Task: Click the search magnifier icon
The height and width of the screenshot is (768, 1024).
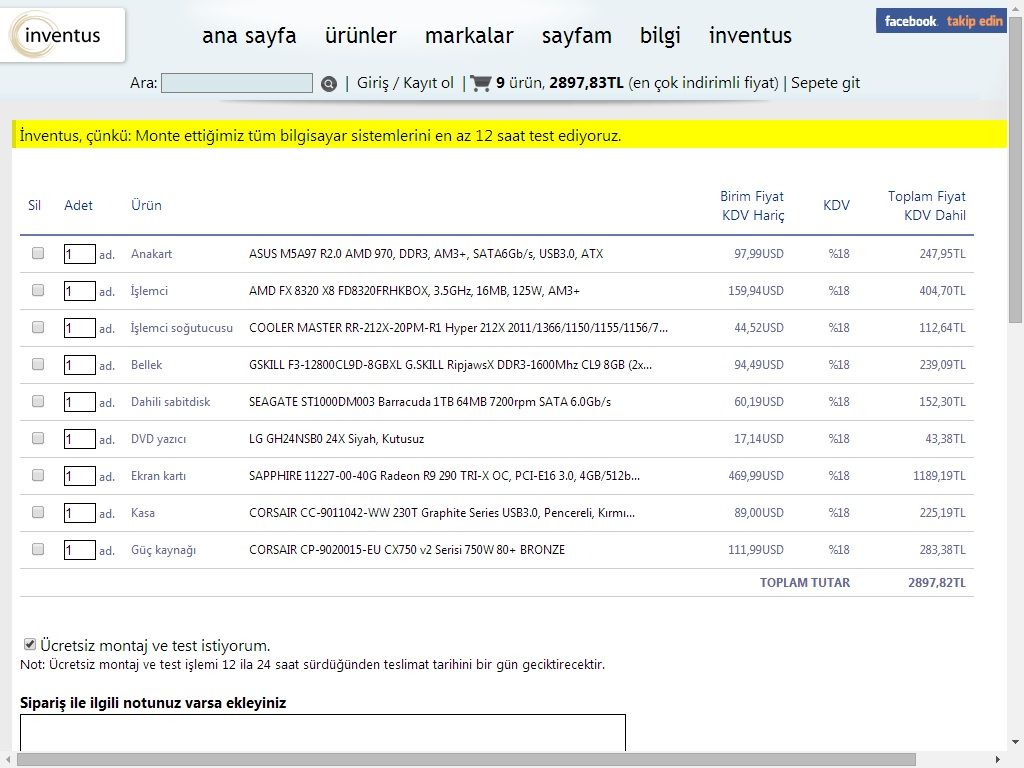Action: coord(328,84)
